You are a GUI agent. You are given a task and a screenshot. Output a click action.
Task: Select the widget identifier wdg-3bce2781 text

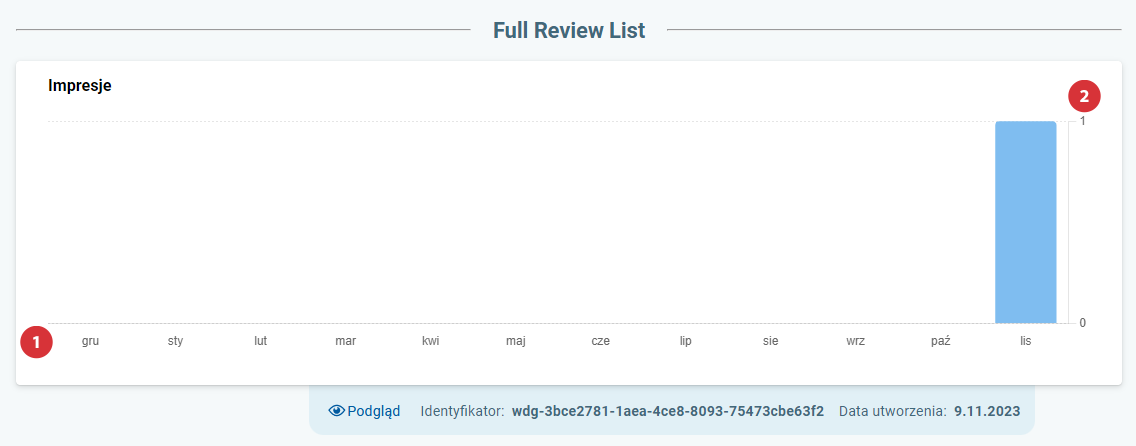pyautogui.click(x=667, y=411)
